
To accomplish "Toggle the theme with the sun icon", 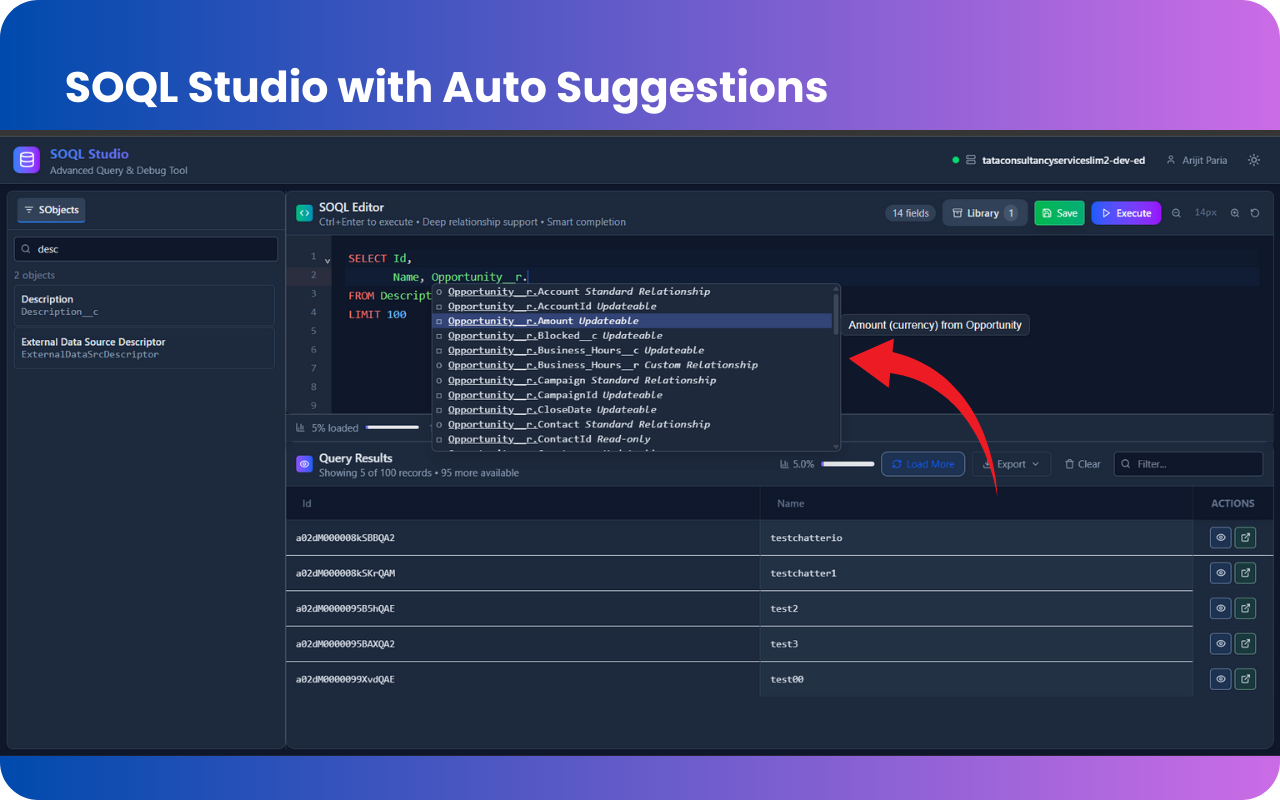I will [1254, 159].
